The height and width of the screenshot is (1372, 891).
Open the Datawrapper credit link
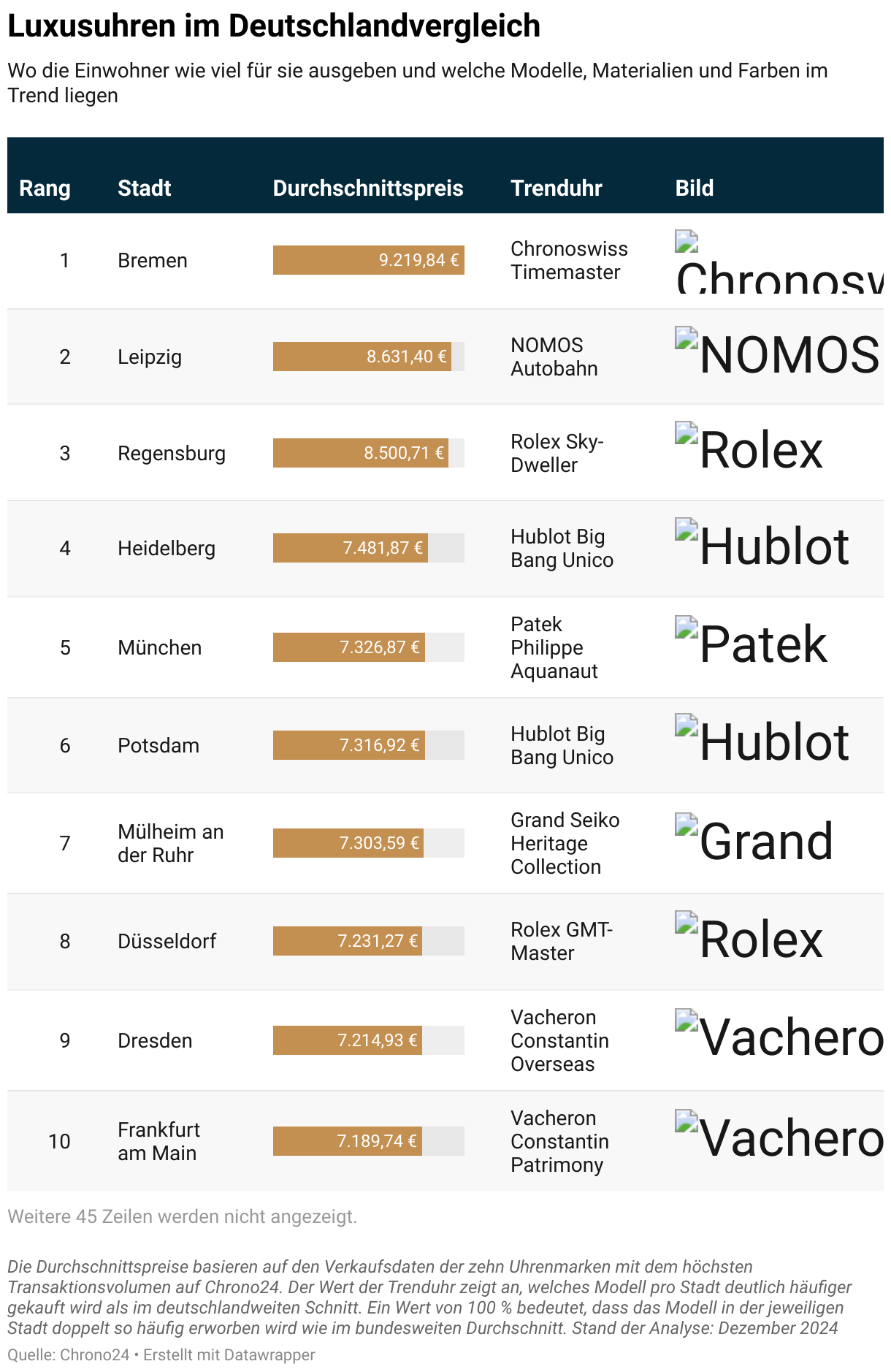229,1354
